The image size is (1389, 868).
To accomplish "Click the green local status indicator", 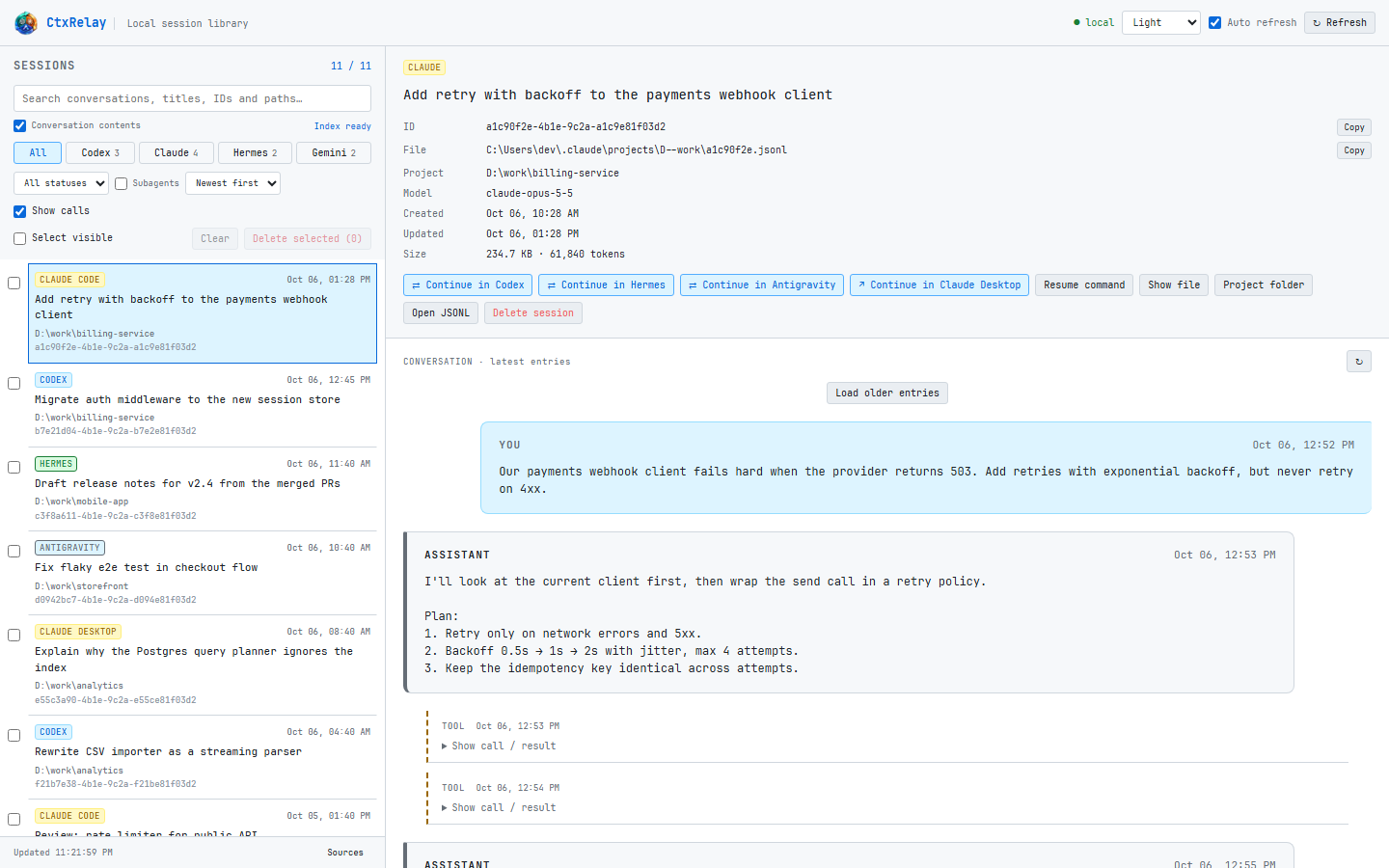I will tap(1094, 22).
